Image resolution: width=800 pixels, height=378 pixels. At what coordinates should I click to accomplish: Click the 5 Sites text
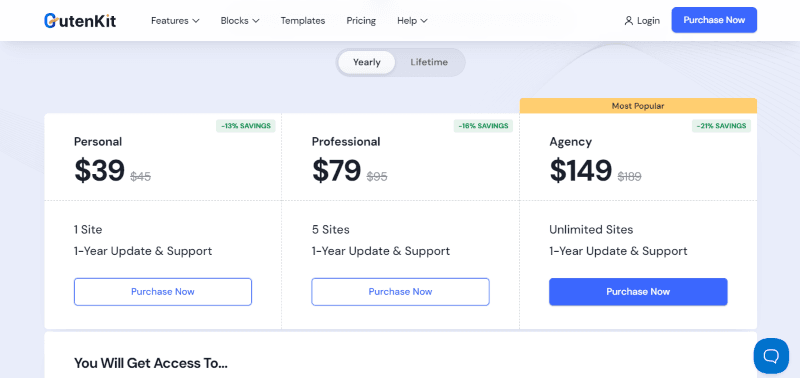pos(331,230)
